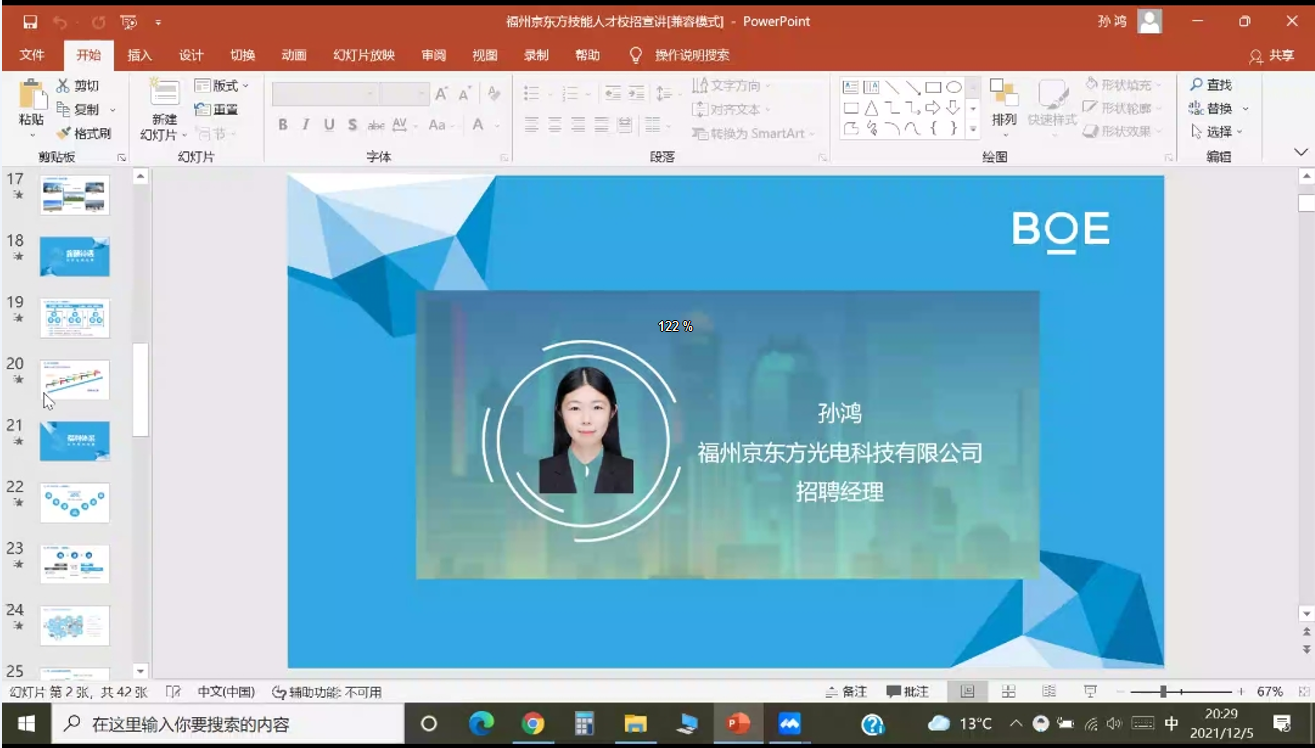Launch PowerPoint from the Windows taskbar
This screenshot has width=1315, height=748.
pyautogui.click(x=738, y=723)
